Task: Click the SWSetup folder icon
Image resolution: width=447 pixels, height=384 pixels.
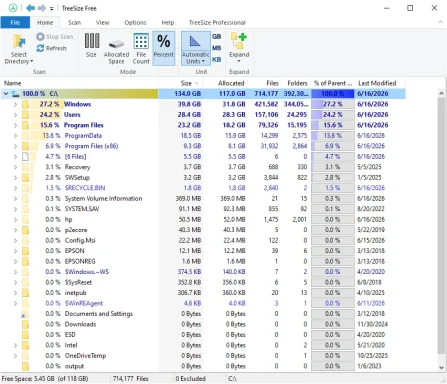Action: tap(25, 178)
